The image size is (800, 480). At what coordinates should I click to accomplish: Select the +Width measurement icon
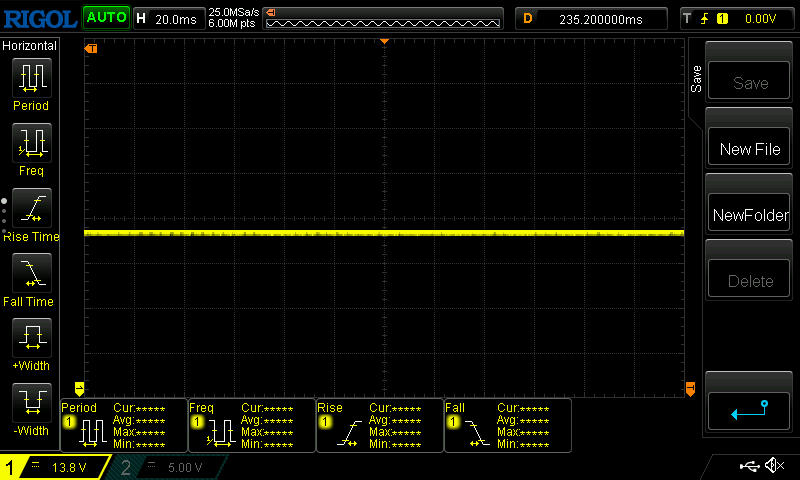pyautogui.click(x=31, y=338)
